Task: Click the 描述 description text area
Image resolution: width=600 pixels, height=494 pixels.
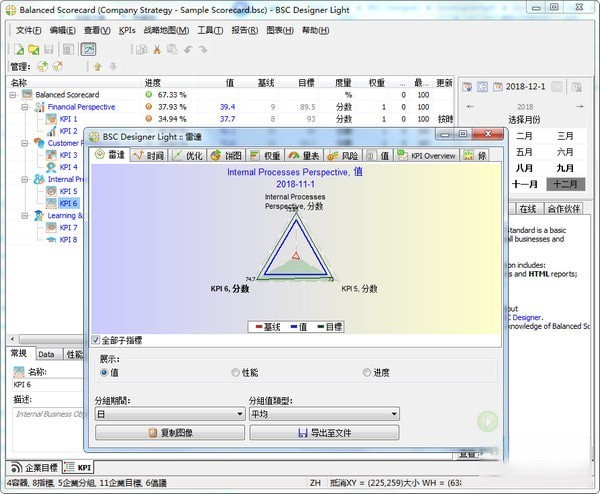Action: pyautogui.click(x=48, y=430)
